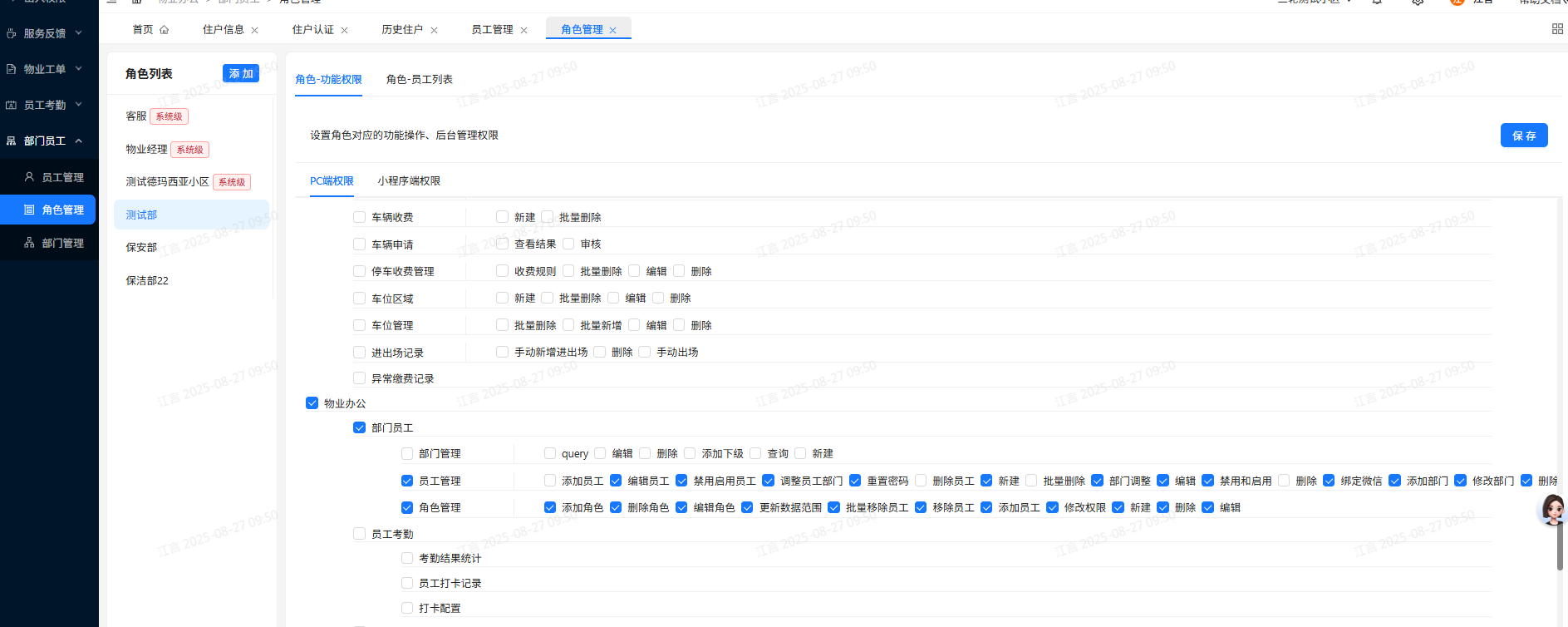Uncheck the 批量移除员工 checkbox
This screenshot has width=1568, height=627.
click(x=833, y=507)
